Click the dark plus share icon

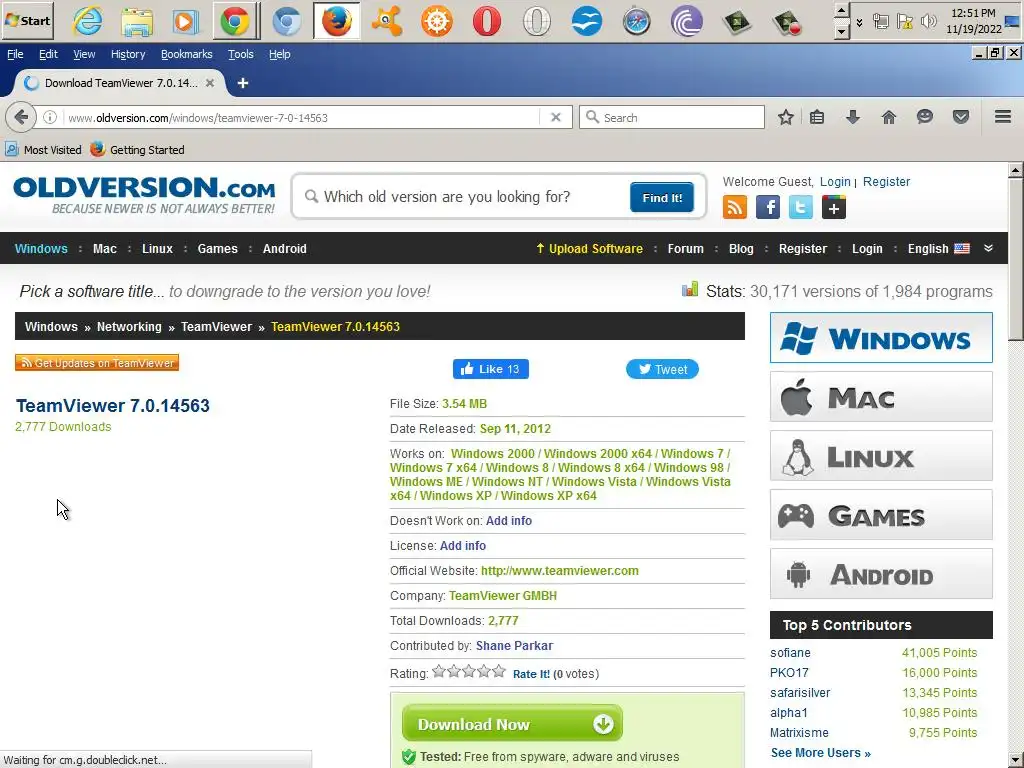[834, 208]
